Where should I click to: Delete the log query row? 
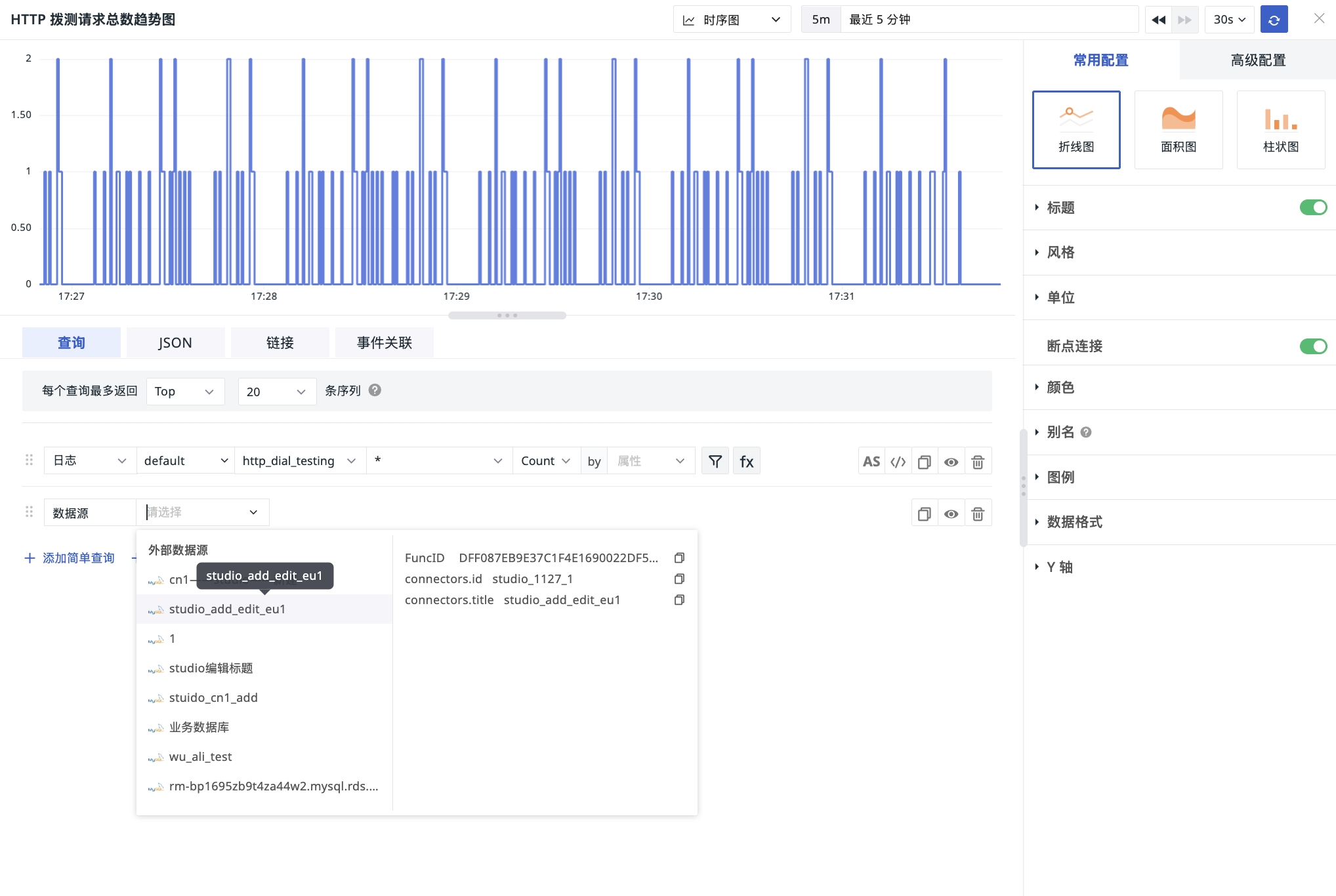(x=978, y=461)
